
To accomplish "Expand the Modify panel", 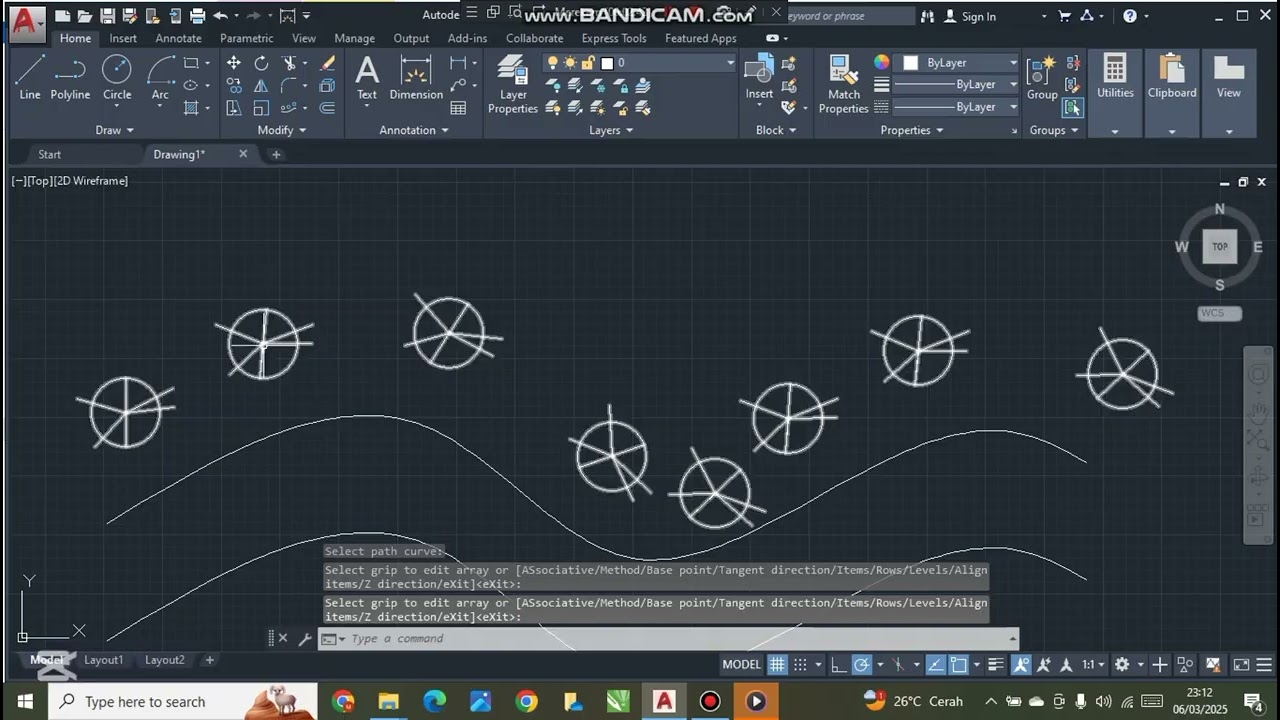I will pyautogui.click(x=282, y=130).
